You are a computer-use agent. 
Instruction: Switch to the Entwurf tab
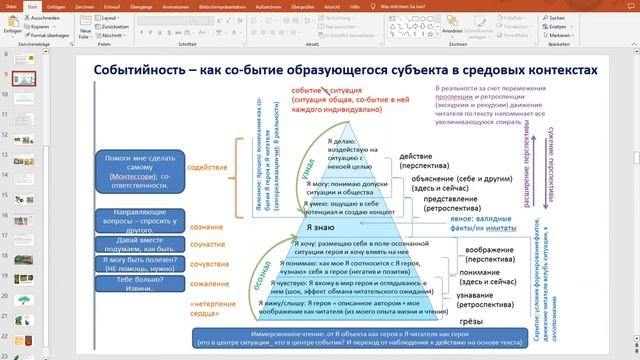tap(111, 7)
